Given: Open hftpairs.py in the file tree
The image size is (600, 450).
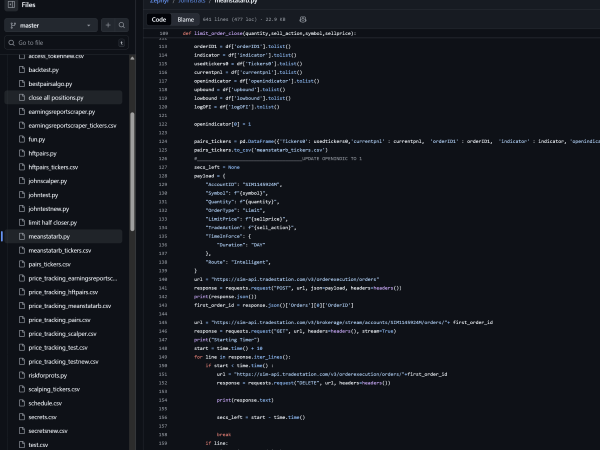Looking at the screenshot, I should 42,153.
